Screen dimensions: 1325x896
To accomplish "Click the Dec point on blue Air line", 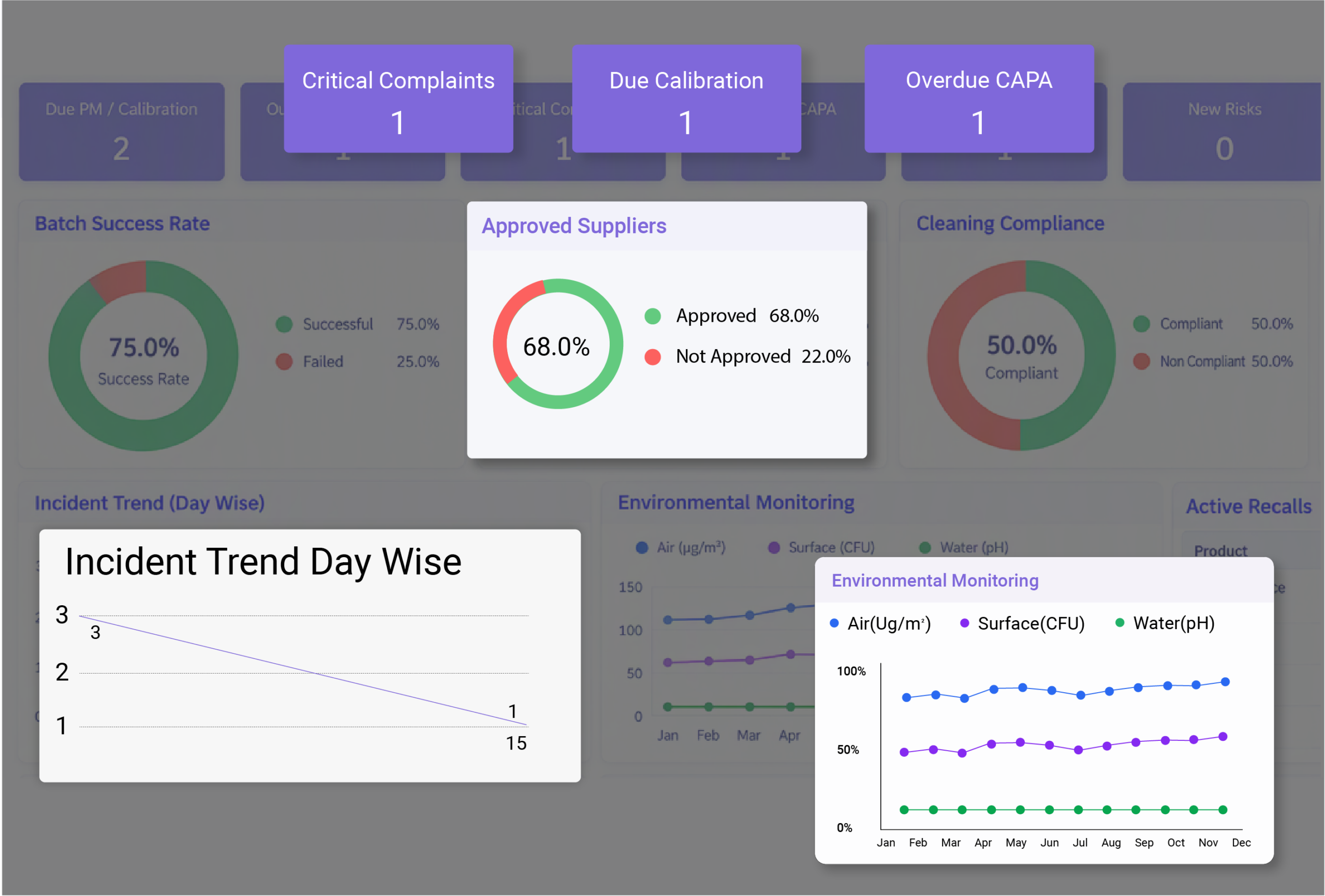I will pyautogui.click(x=1225, y=682).
